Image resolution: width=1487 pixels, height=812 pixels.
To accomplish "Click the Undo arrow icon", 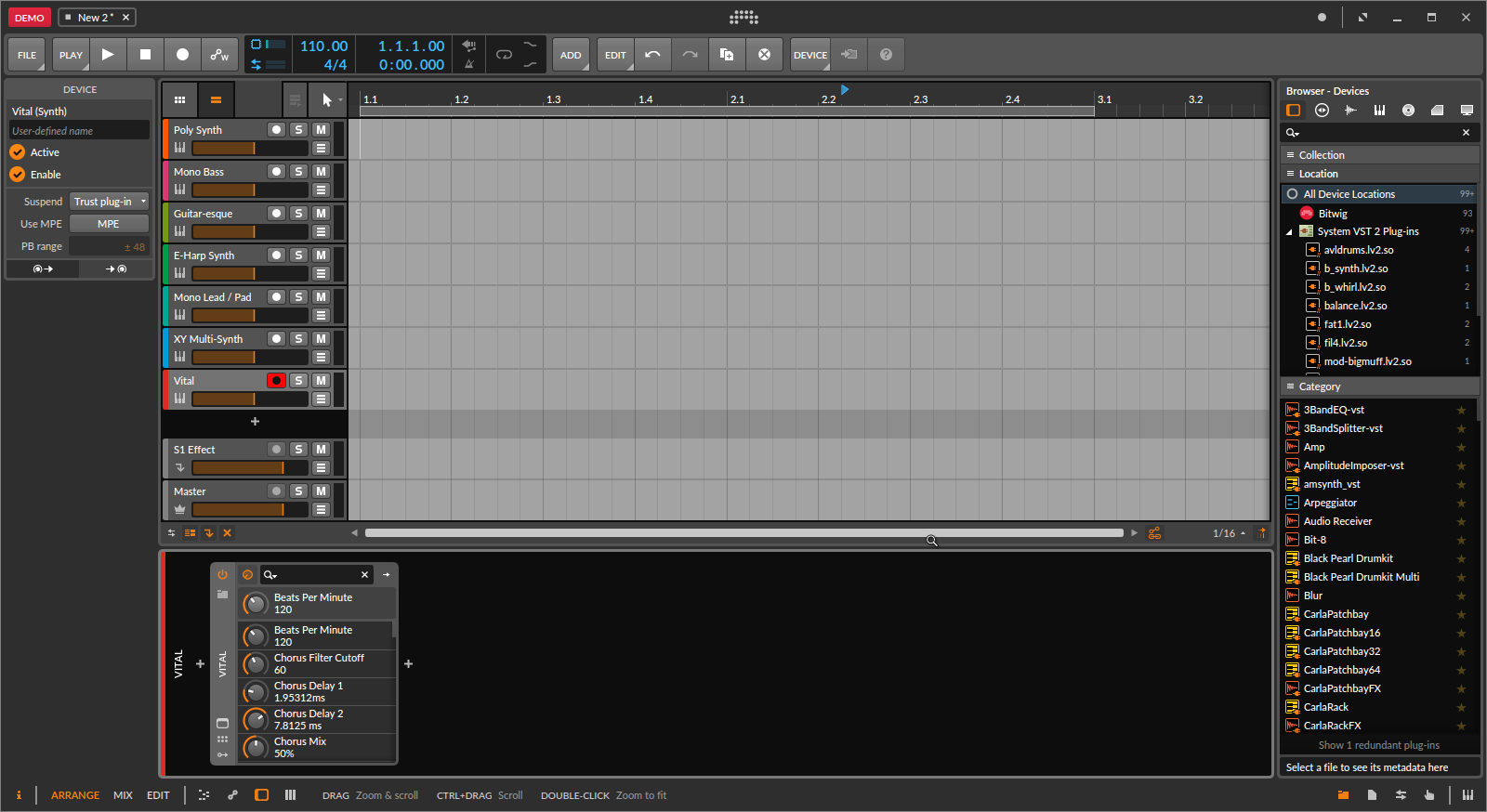I will click(x=652, y=55).
